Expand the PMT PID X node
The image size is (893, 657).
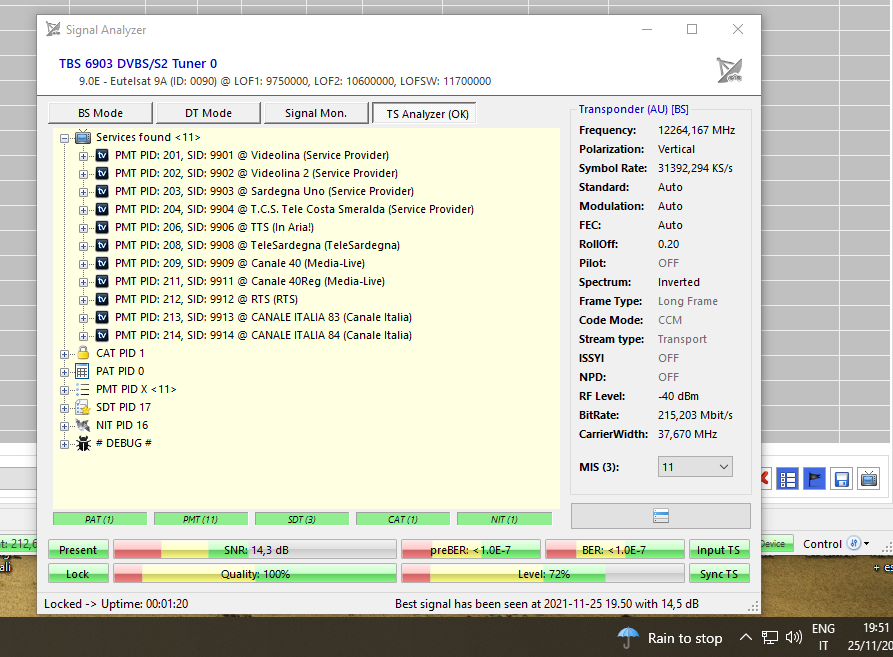click(64, 390)
